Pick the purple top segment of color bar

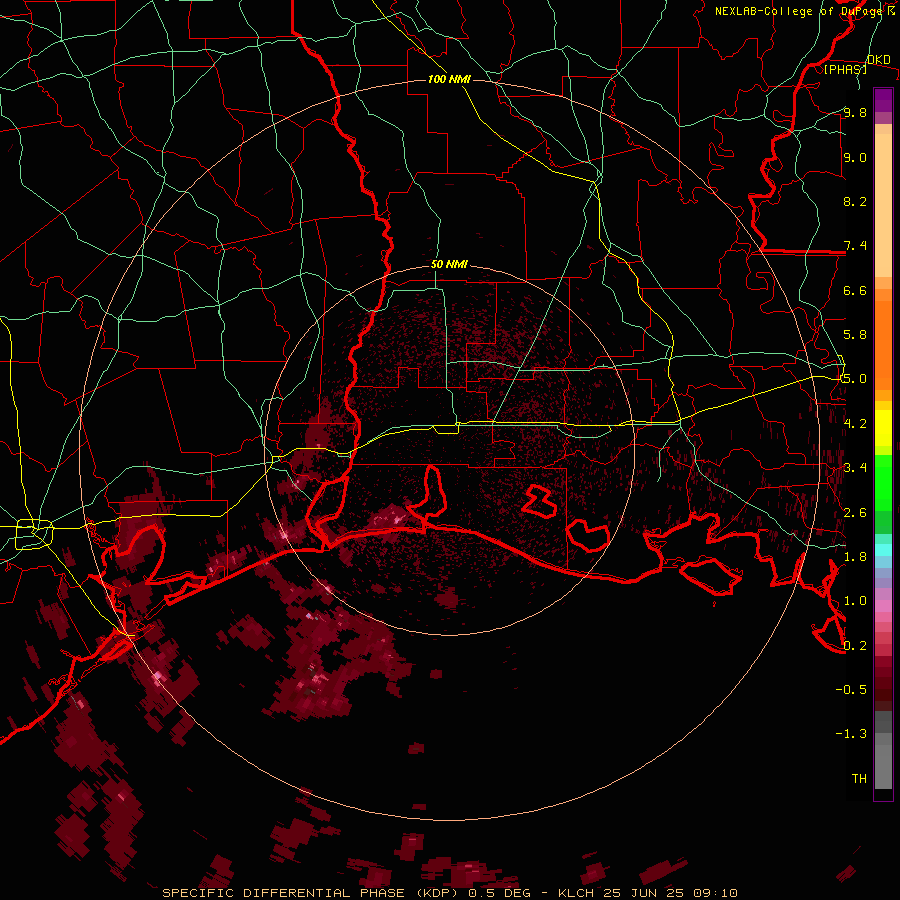click(x=883, y=100)
